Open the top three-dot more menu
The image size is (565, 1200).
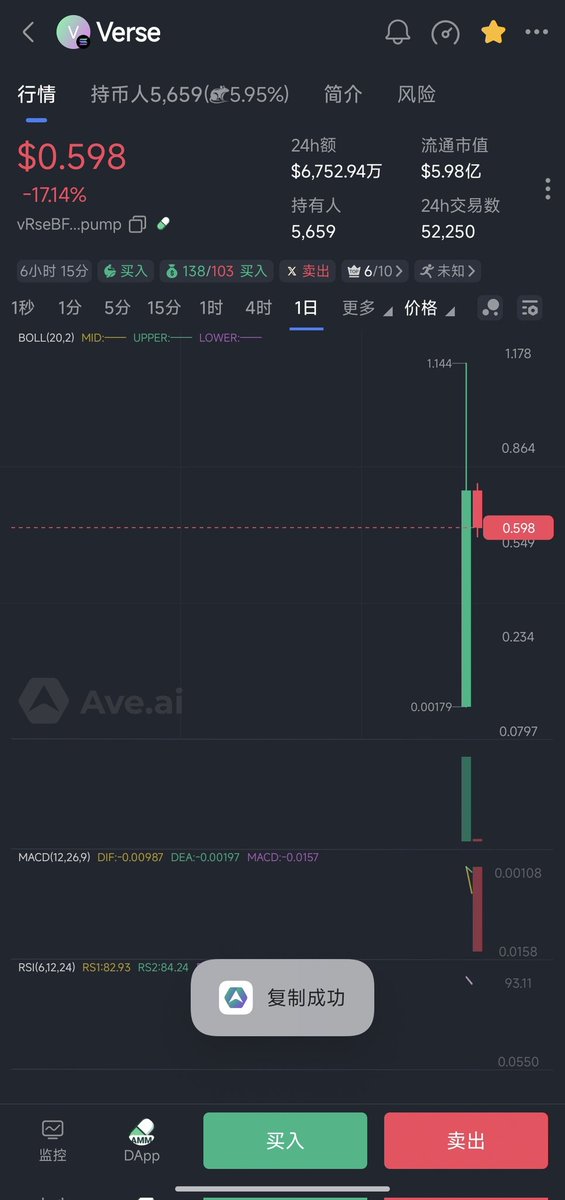pos(537,32)
